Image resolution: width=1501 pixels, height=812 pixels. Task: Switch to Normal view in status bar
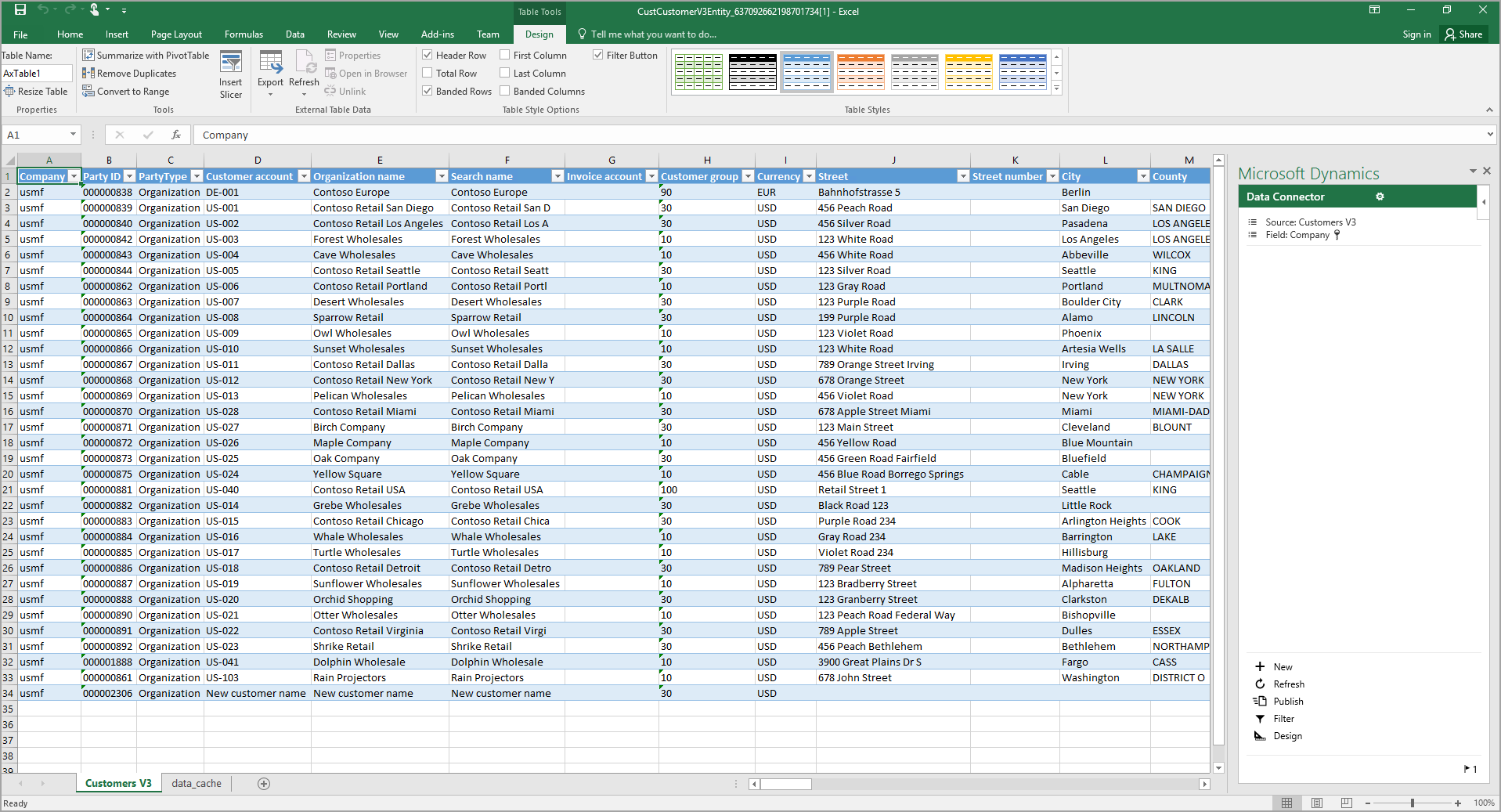coord(1287,803)
